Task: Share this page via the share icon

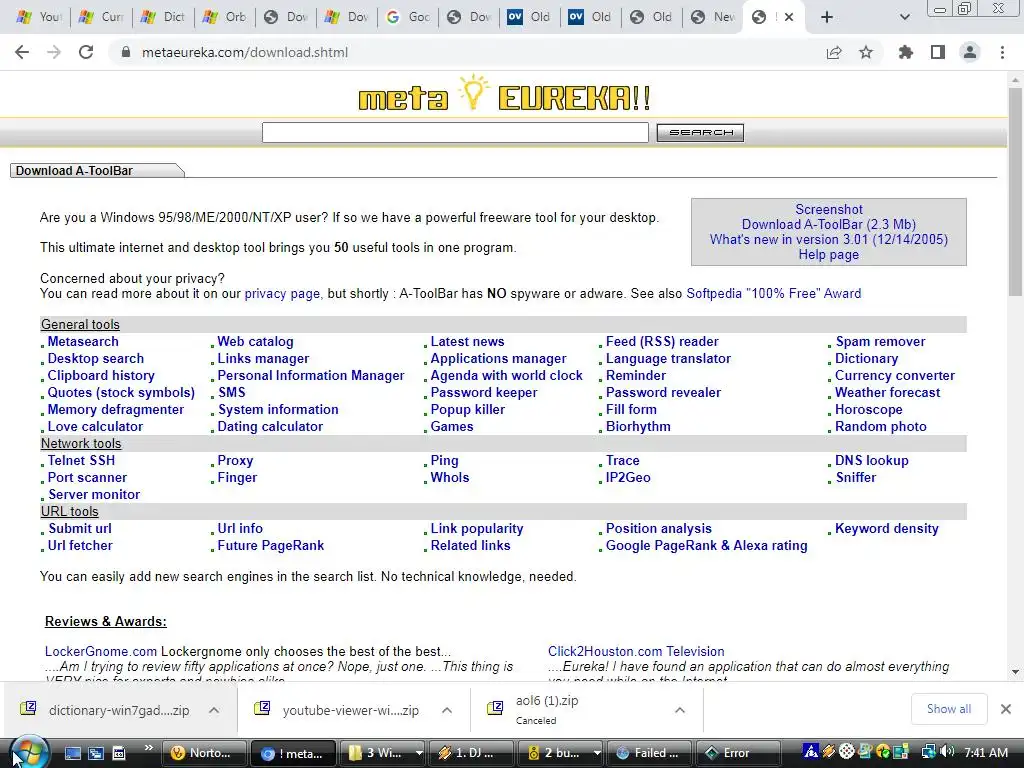Action: click(x=834, y=52)
